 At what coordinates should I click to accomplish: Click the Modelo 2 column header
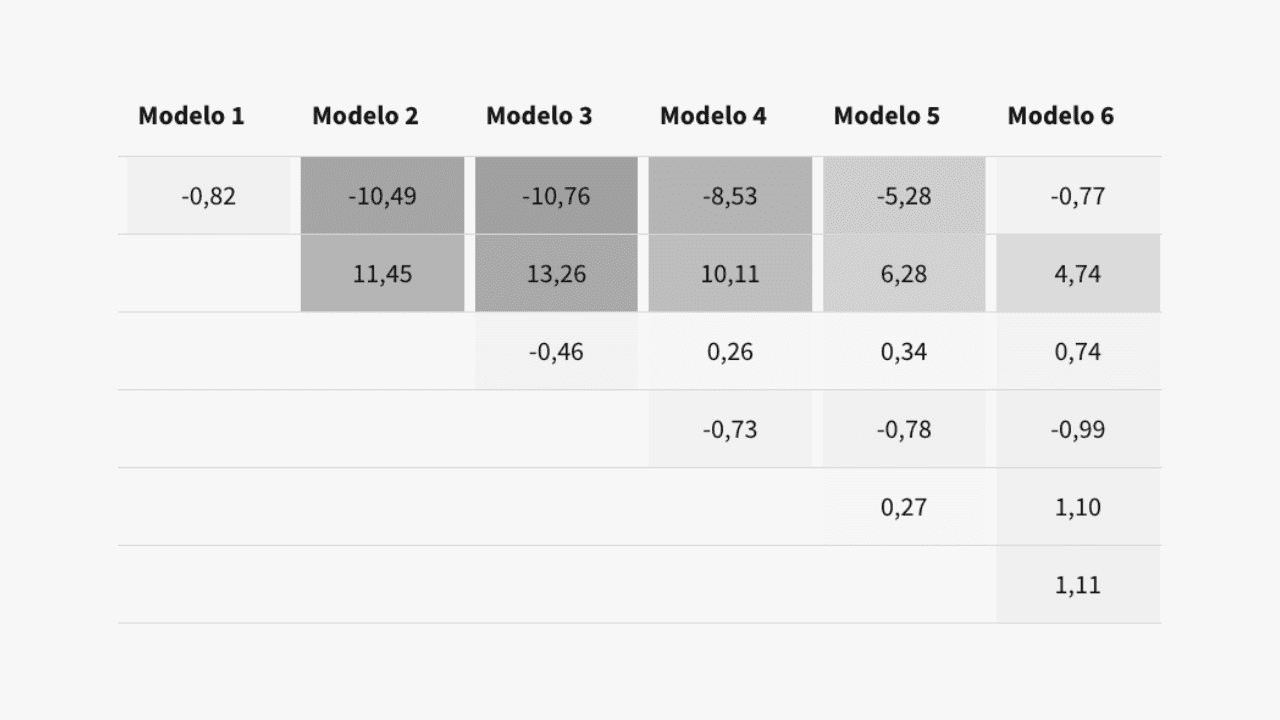click(365, 116)
